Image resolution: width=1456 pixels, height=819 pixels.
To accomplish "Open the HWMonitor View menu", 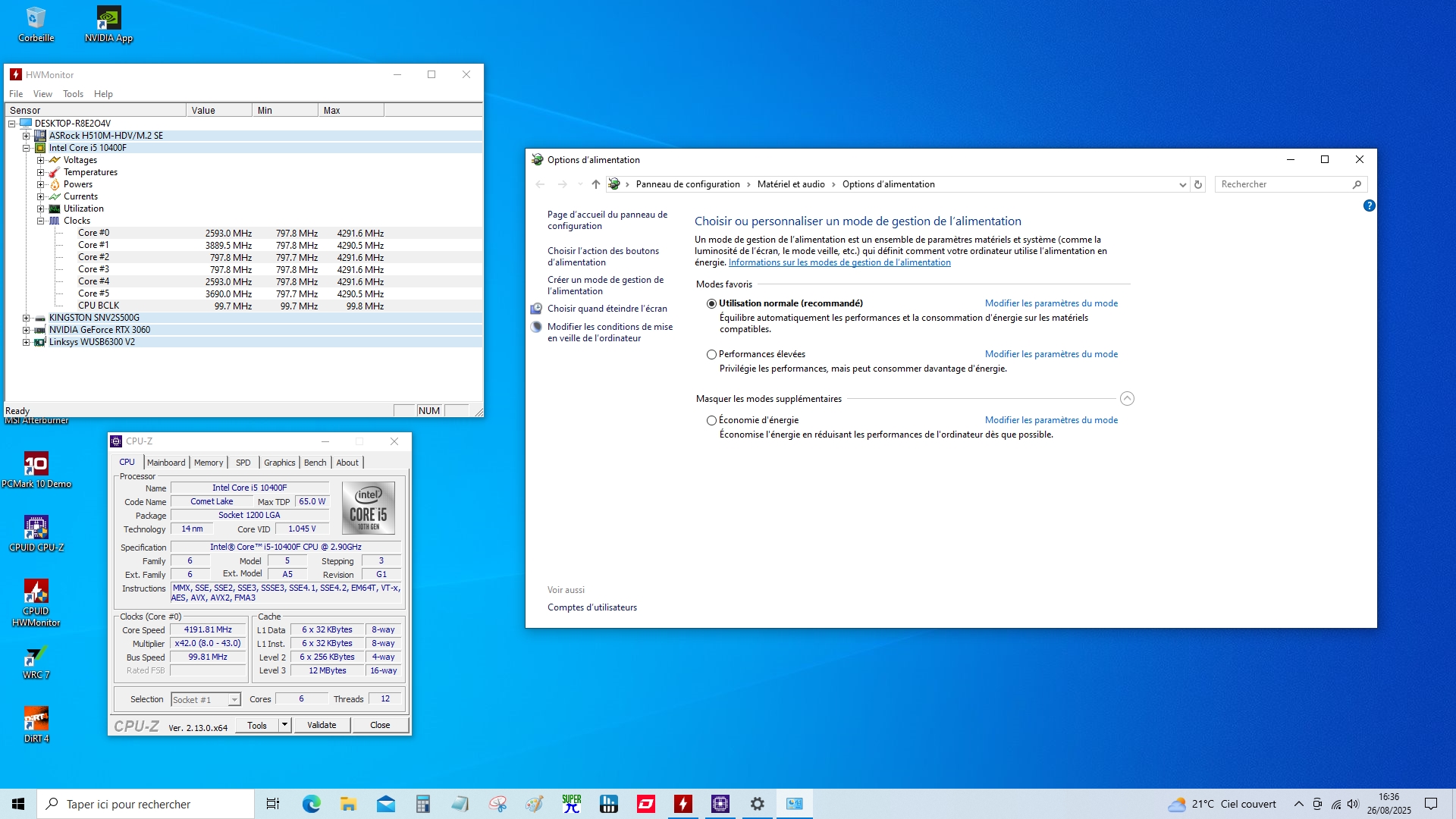I will click(42, 94).
